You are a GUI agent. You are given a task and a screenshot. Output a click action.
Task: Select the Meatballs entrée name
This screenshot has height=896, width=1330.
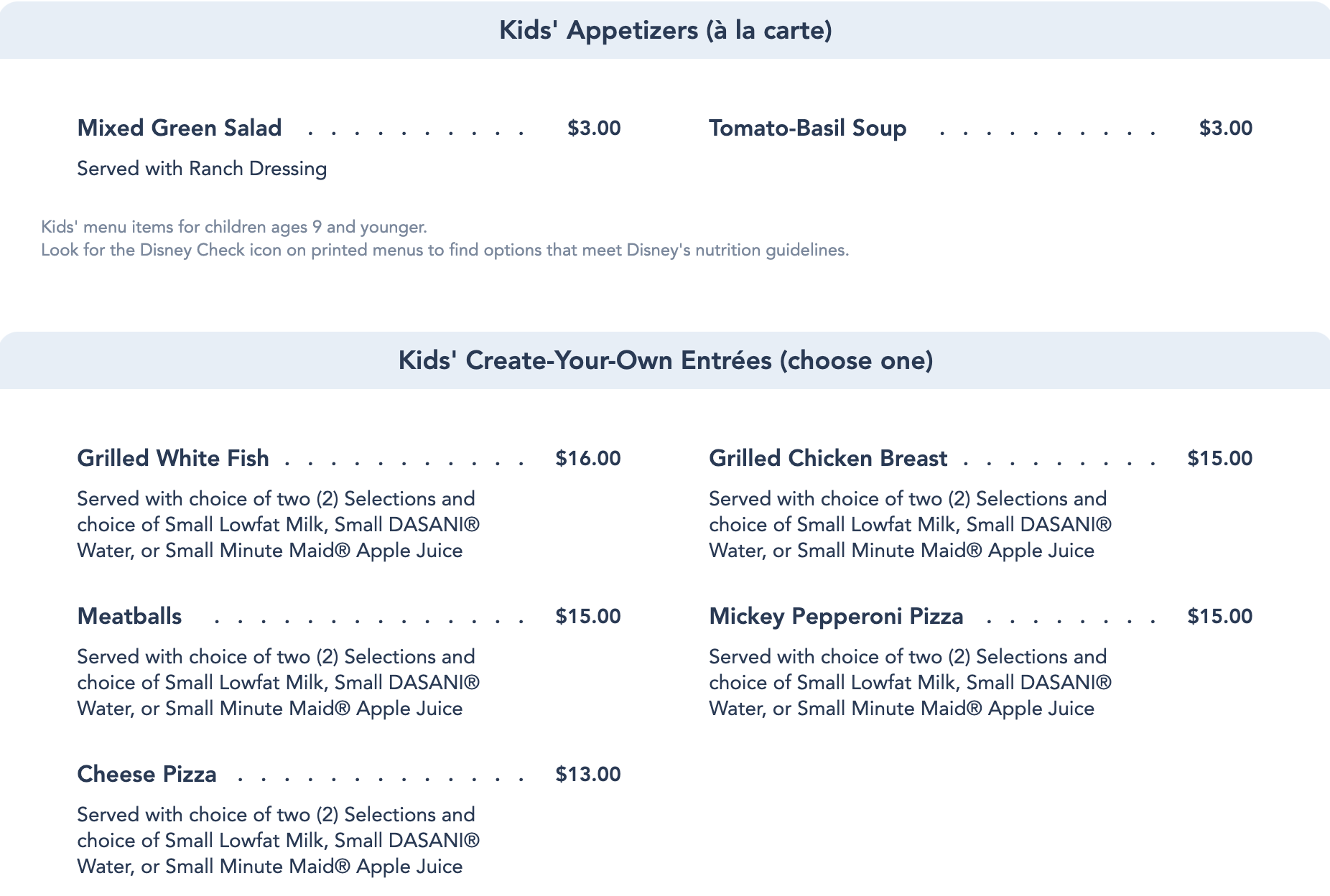tap(129, 617)
